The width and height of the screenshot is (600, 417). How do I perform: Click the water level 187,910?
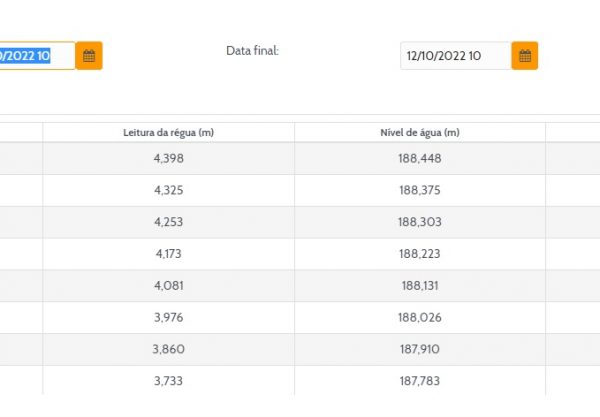pos(419,350)
